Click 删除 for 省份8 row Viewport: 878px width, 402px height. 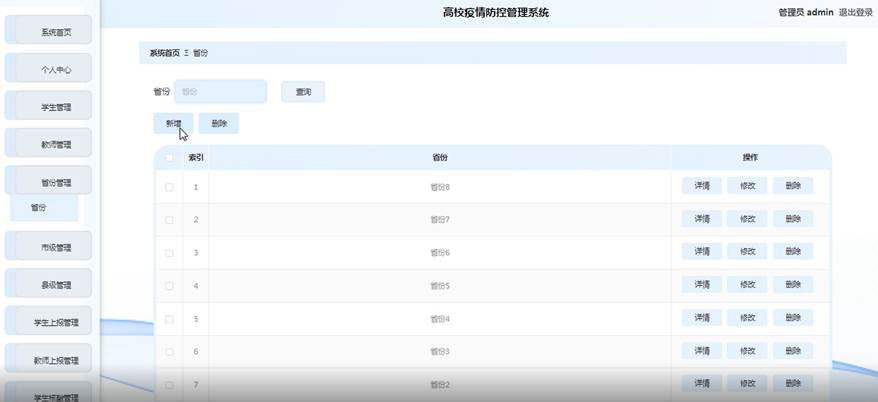[793, 186]
